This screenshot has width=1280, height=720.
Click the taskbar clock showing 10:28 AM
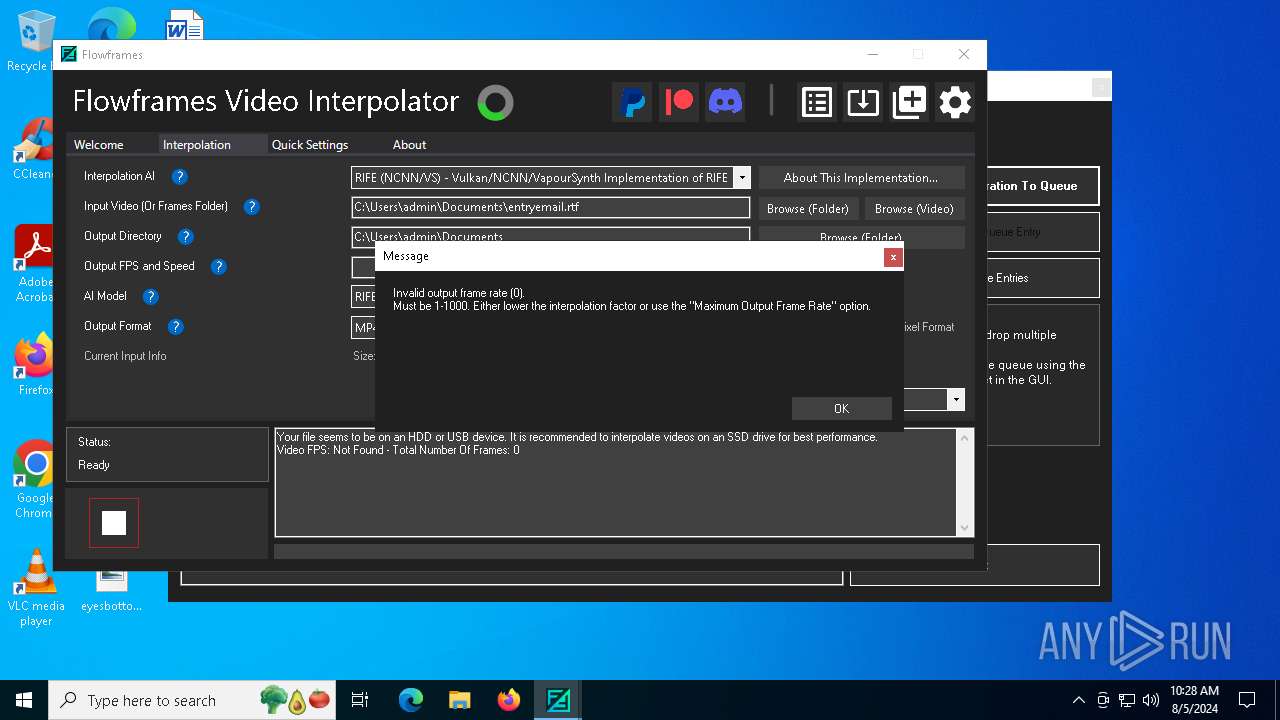click(x=1194, y=700)
